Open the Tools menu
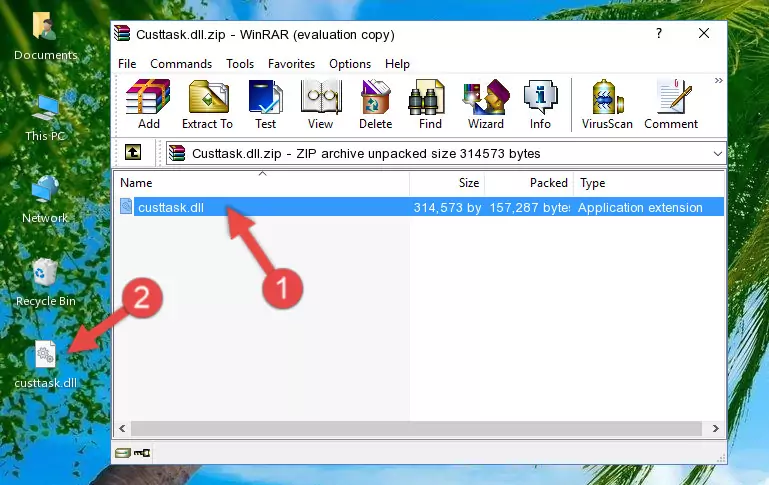The image size is (769, 485). pyautogui.click(x=240, y=64)
